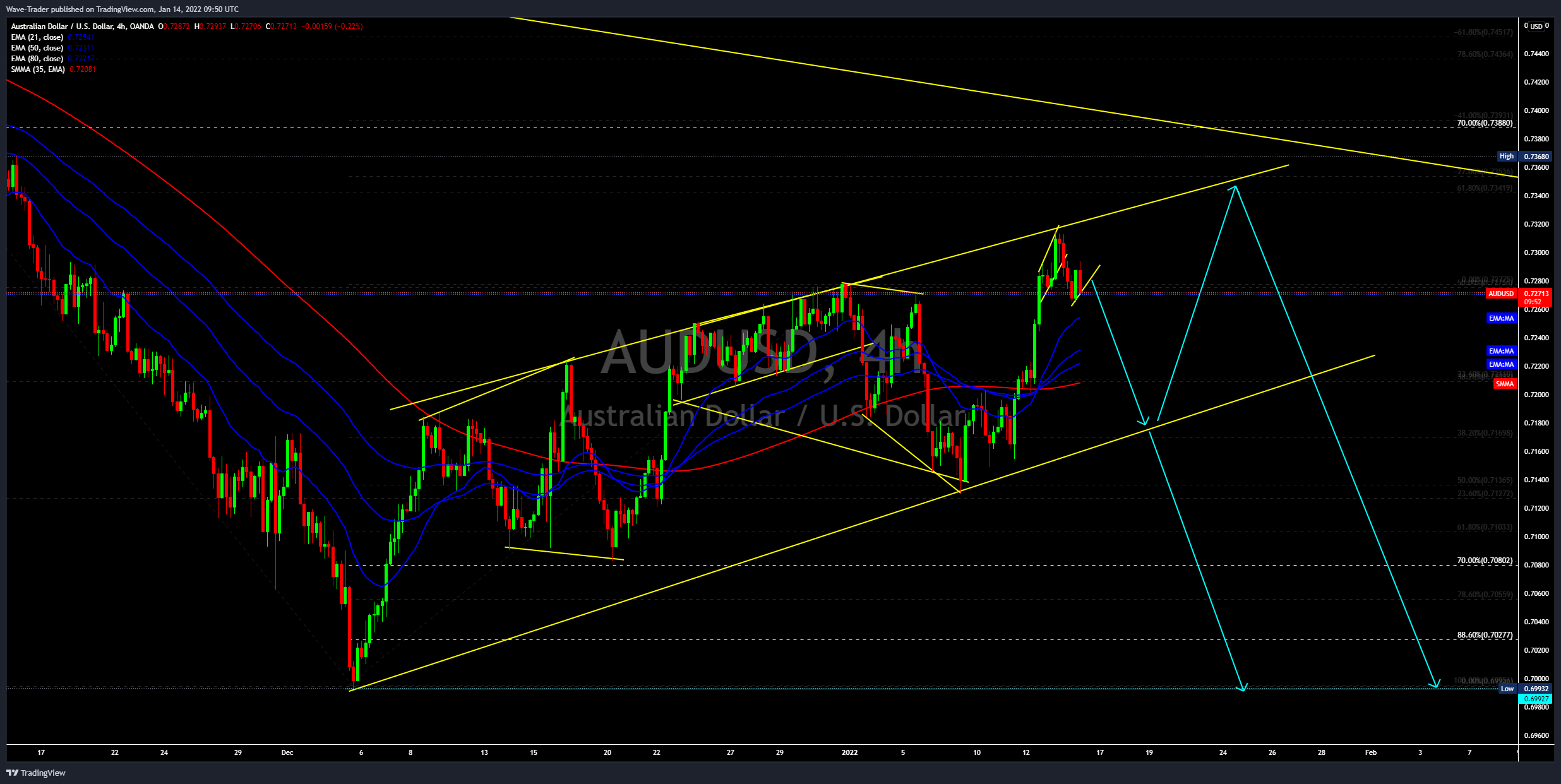Click the 70.00%(0.70802) Fibonacci label
This screenshot has width=1561, height=784.
(1485, 561)
